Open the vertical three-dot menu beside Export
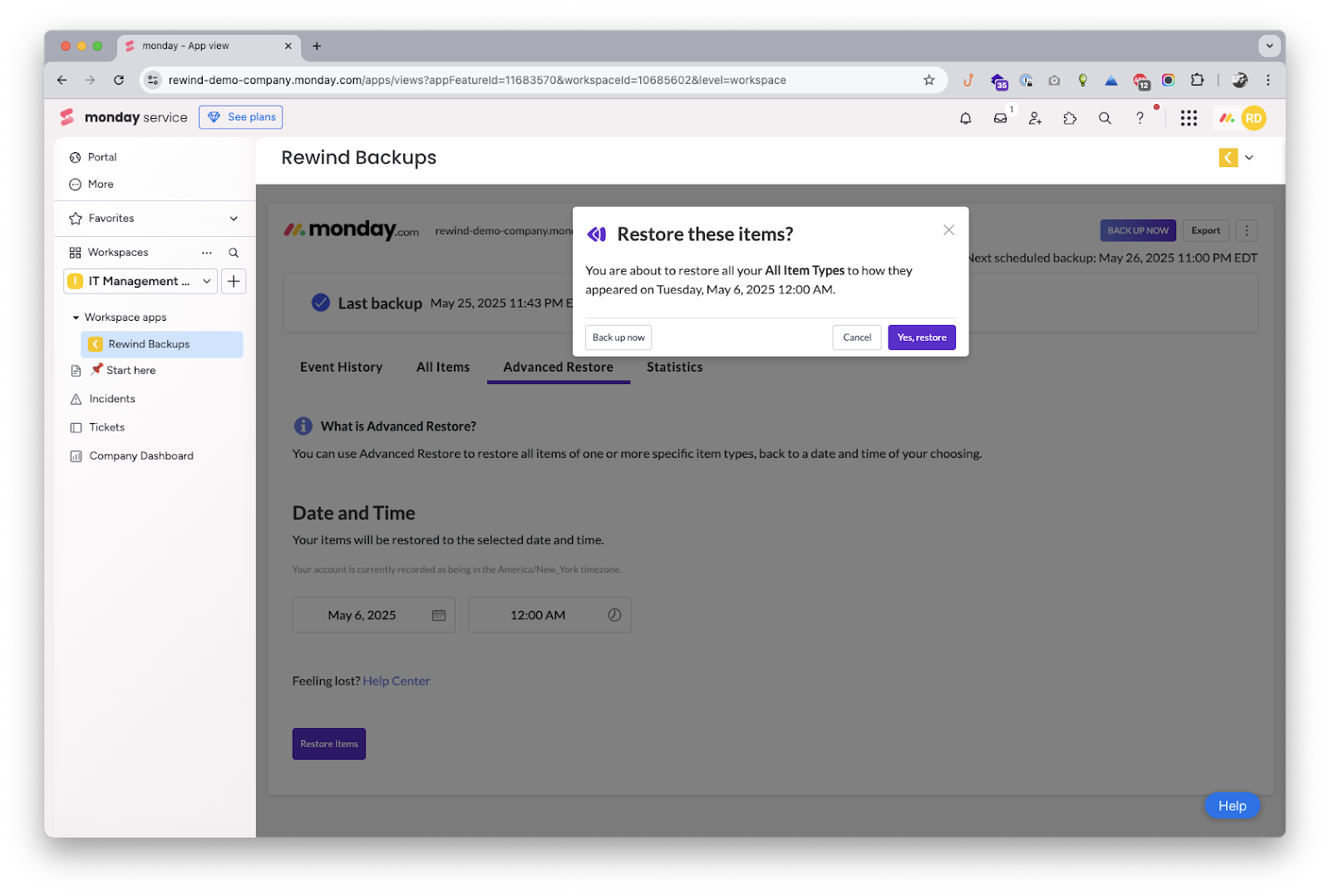Screen dimensions: 1330x896 tap(1246, 230)
